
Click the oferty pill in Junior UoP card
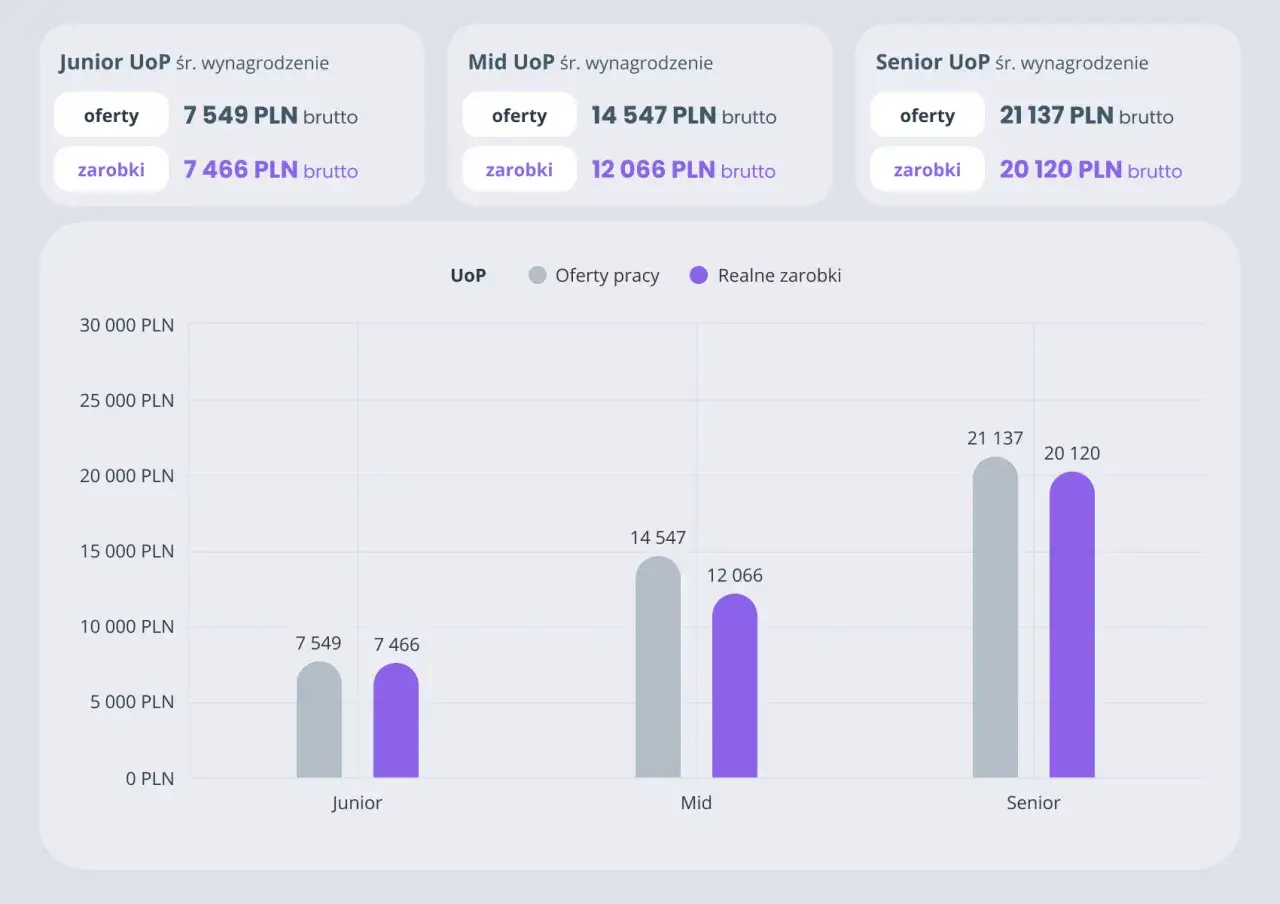click(x=111, y=116)
